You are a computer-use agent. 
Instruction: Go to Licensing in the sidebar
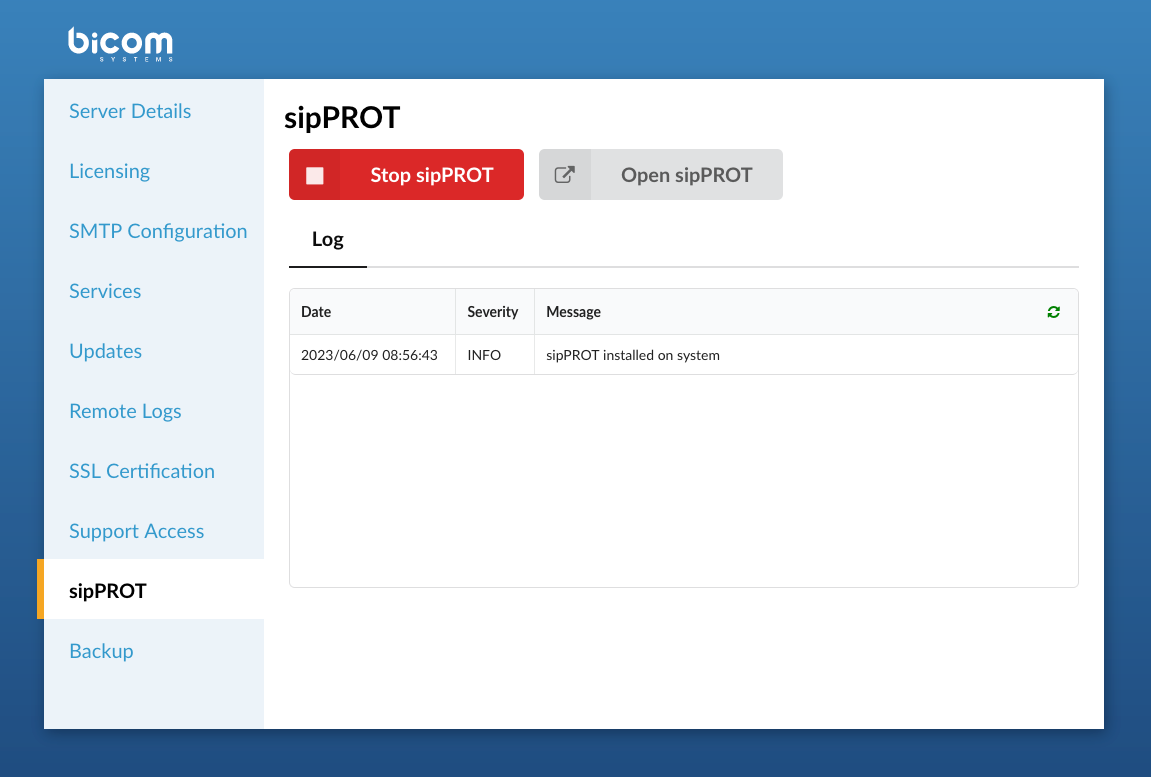pos(109,171)
